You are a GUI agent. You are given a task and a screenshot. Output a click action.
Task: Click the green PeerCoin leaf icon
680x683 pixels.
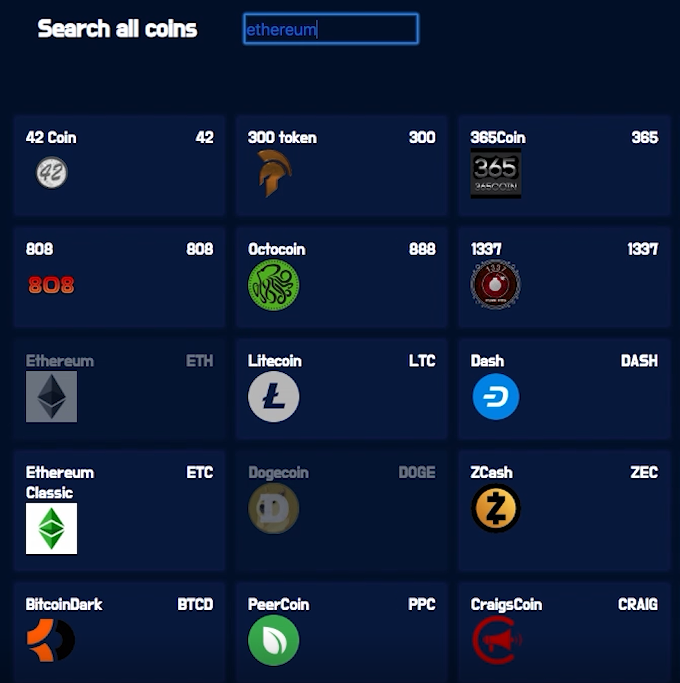tap(273, 640)
